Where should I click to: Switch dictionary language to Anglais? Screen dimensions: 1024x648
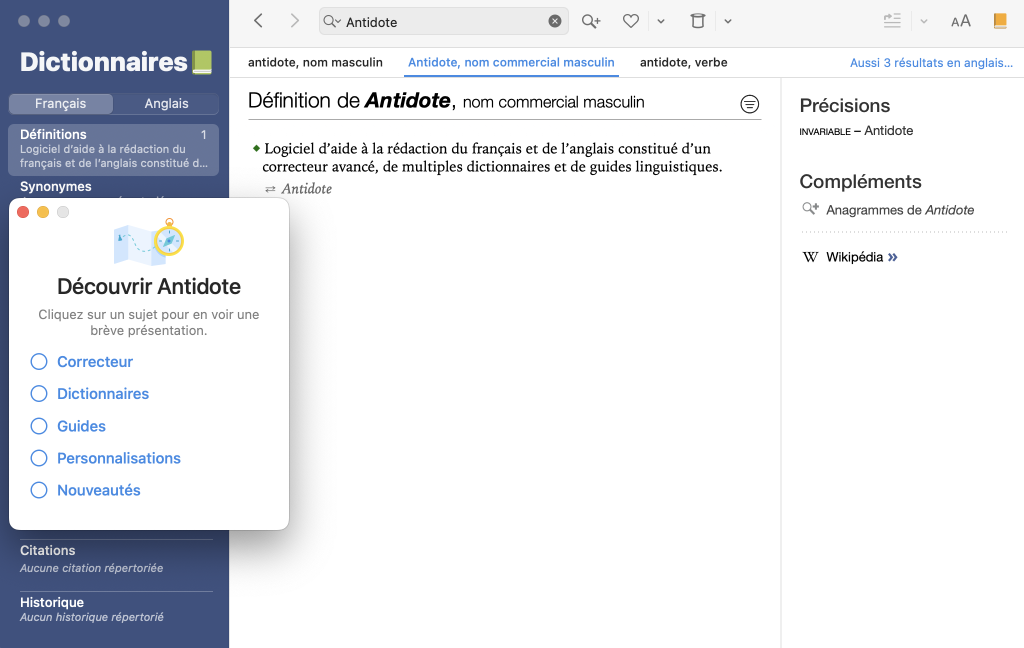pos(166,103)
